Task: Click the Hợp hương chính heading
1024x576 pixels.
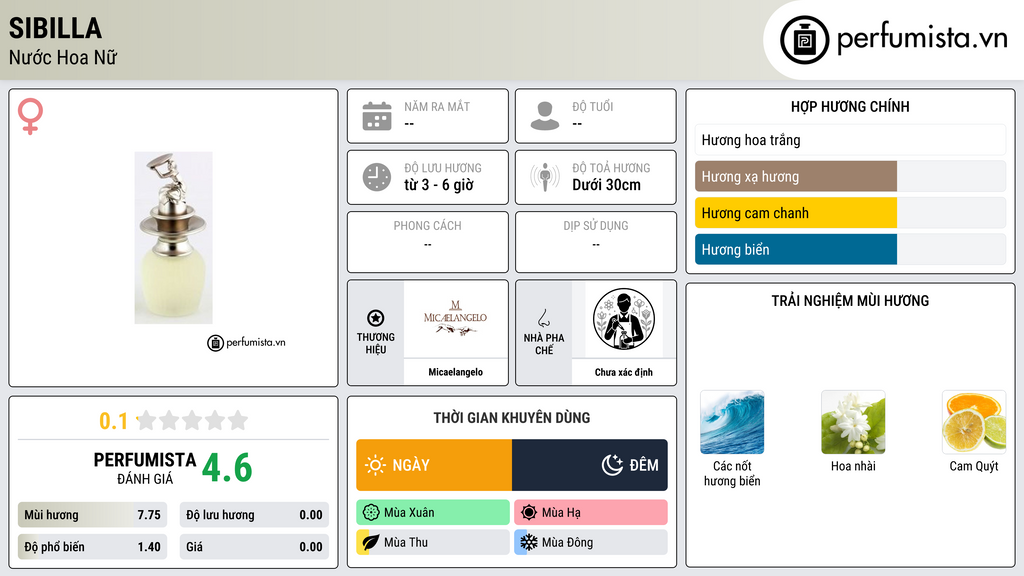Action: coord(850,106)
